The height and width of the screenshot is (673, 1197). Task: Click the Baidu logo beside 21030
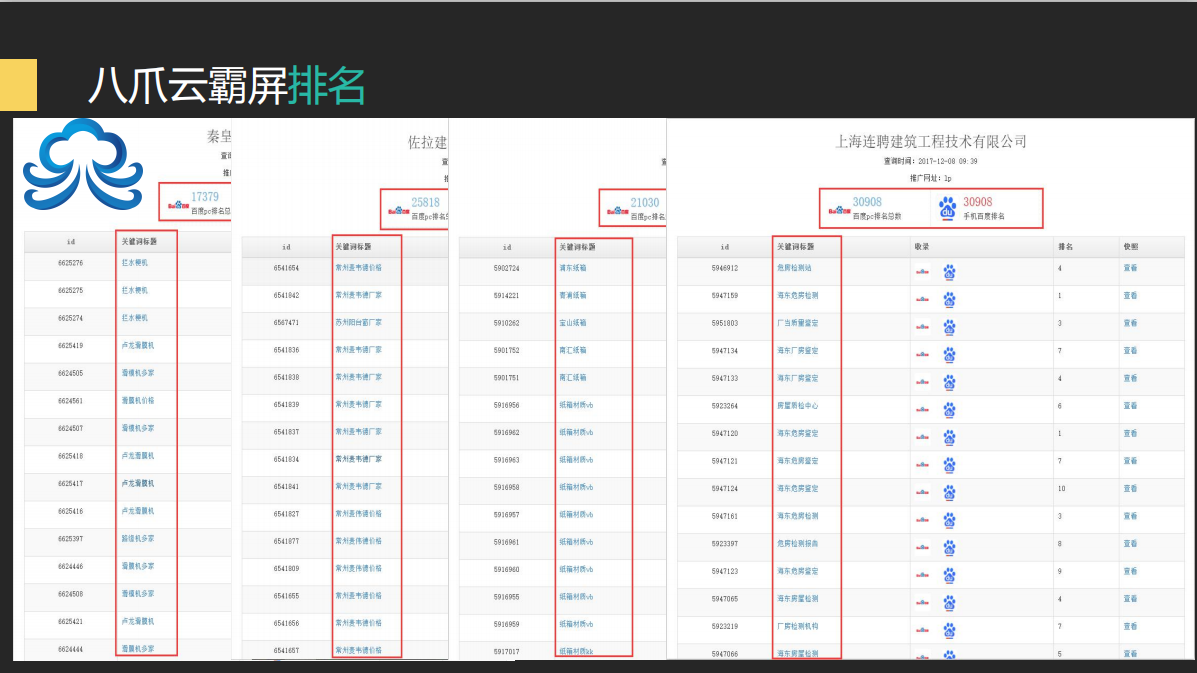[x=618, y=210]
